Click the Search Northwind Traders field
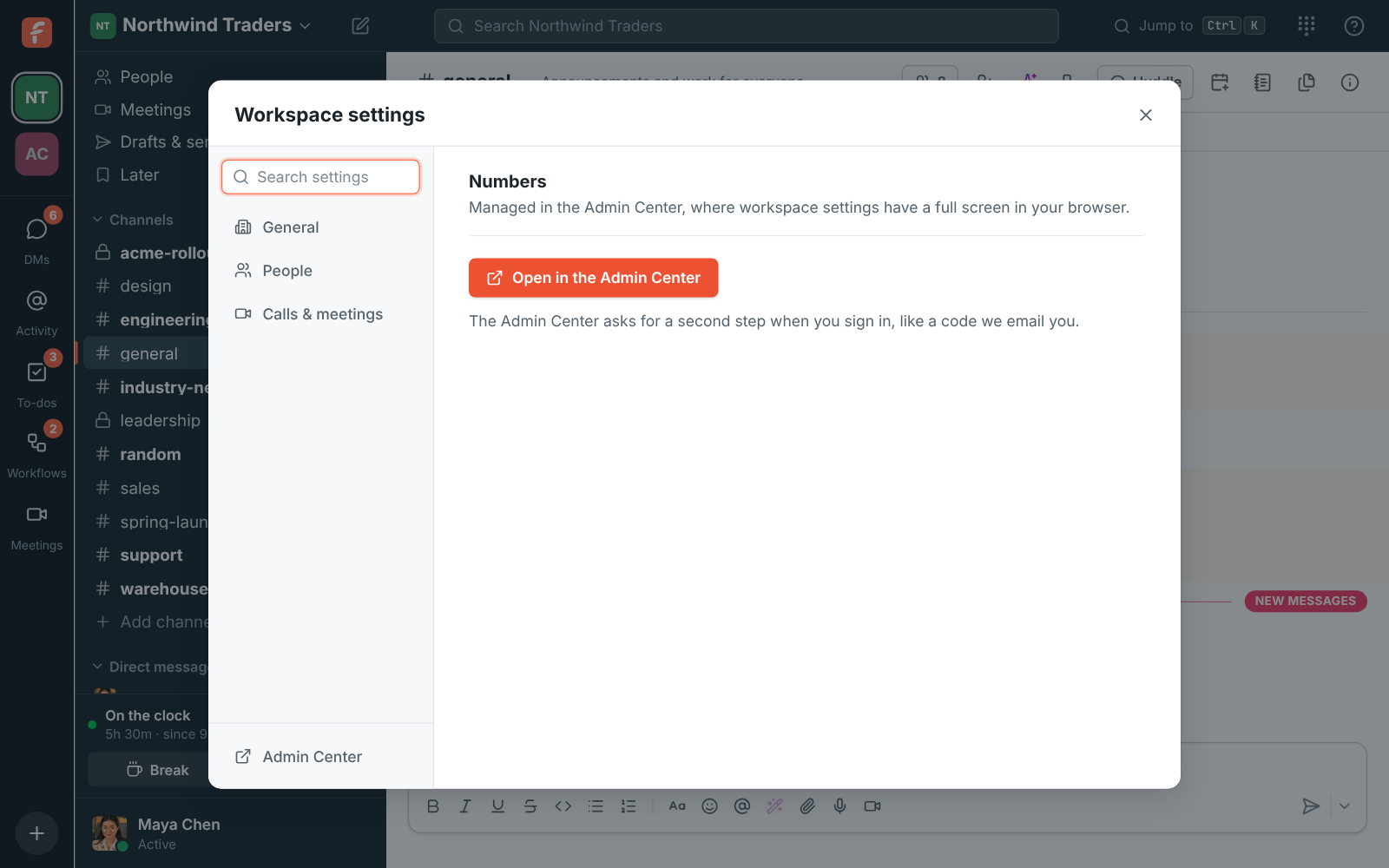Viewport: 1389px width, 868px height. coord(747,26)
